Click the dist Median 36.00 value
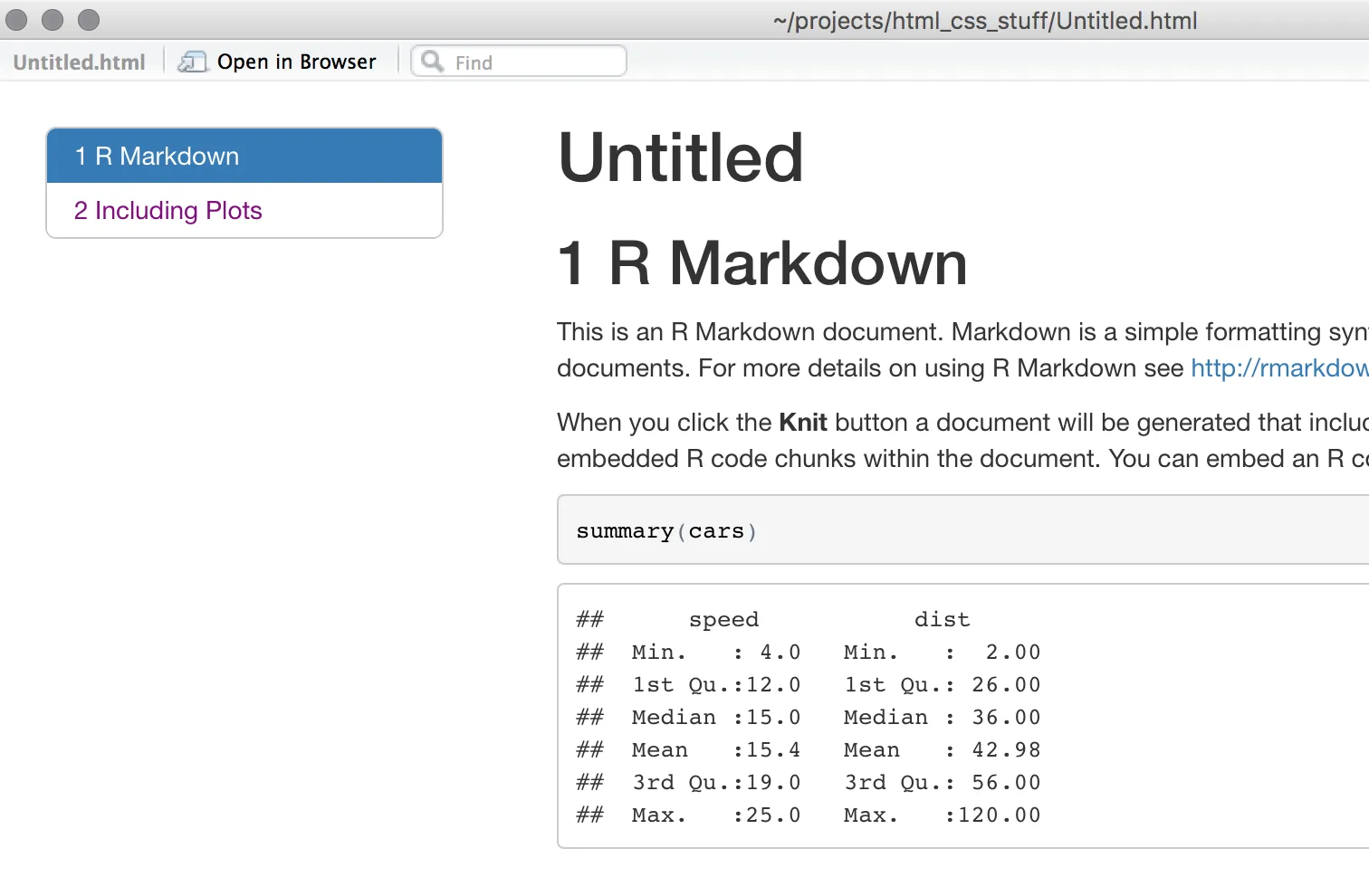The height and width of the screenshot is (896, 1369). point(1006,718)
